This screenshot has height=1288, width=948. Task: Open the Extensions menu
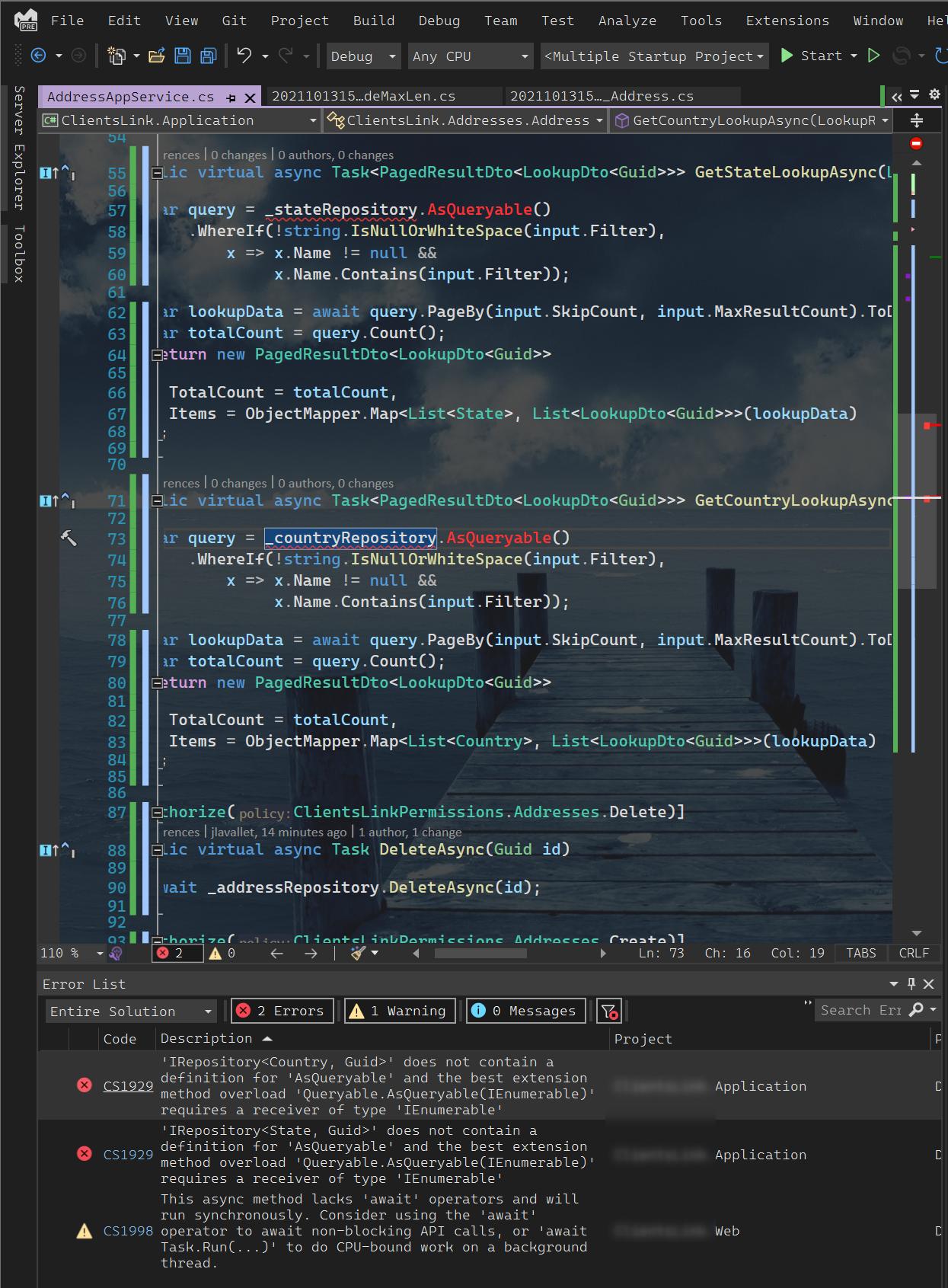coord(787,21)
